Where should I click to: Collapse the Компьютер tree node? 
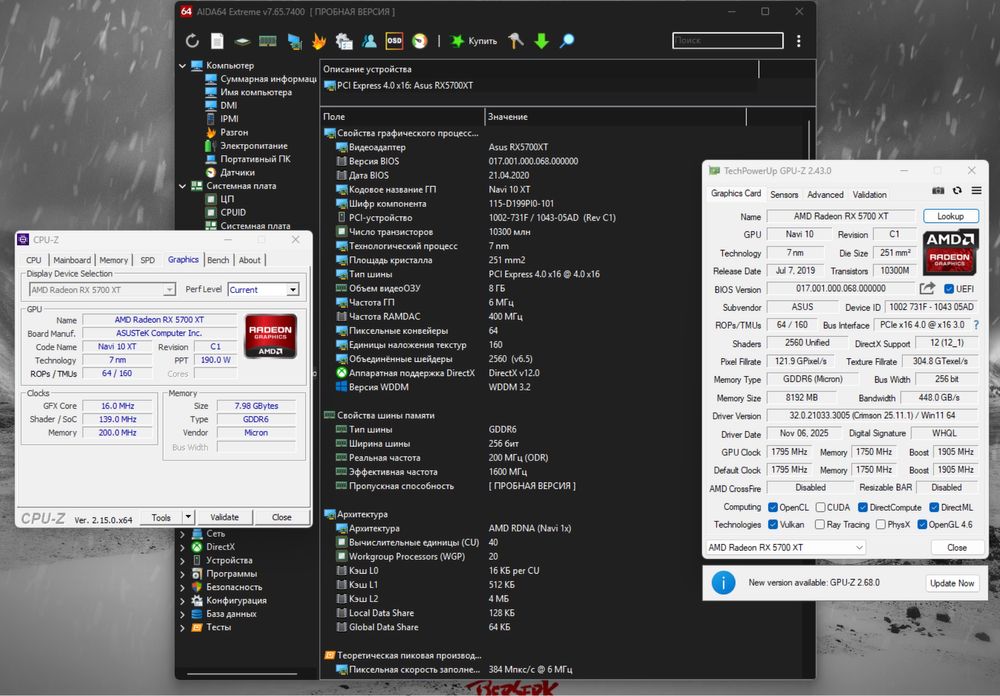[x=182, y=66]
